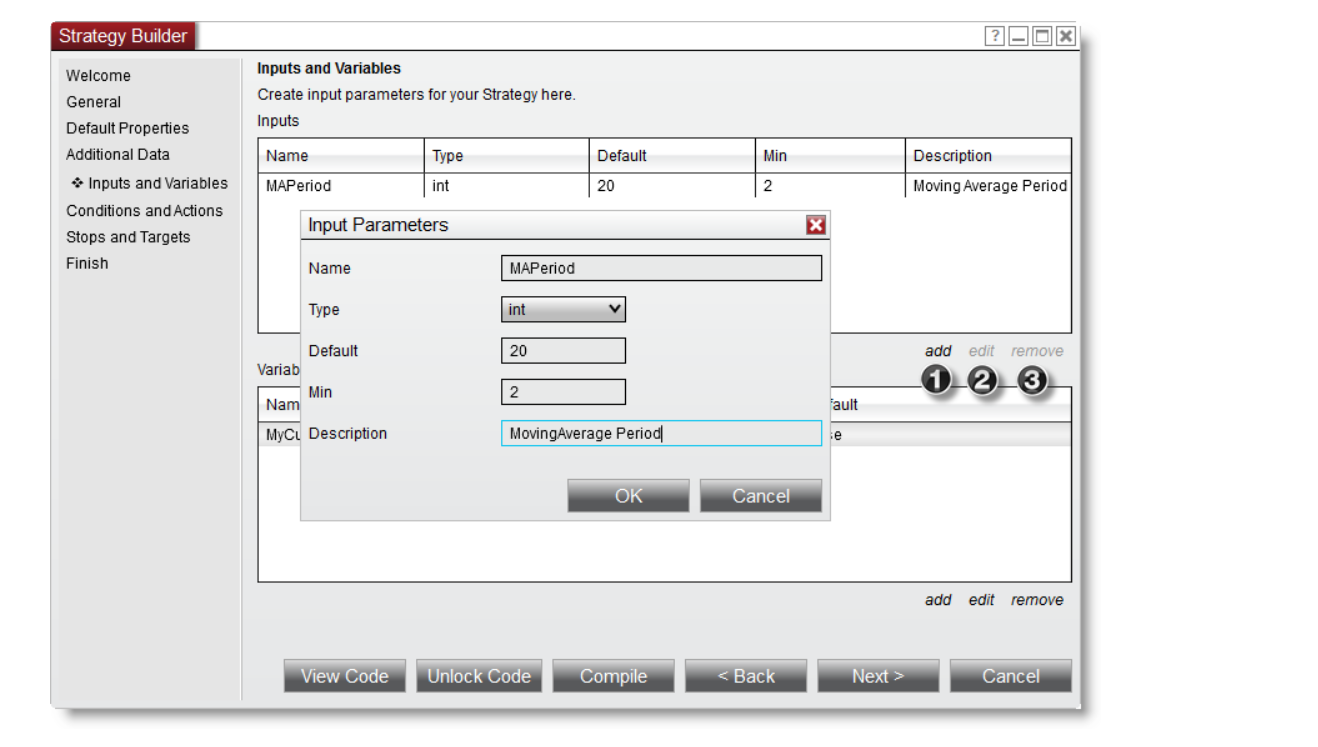Click the Inputs table Default column header
Image resolution: width=1318 pixels, height=747 pixels.
[672, 156]
